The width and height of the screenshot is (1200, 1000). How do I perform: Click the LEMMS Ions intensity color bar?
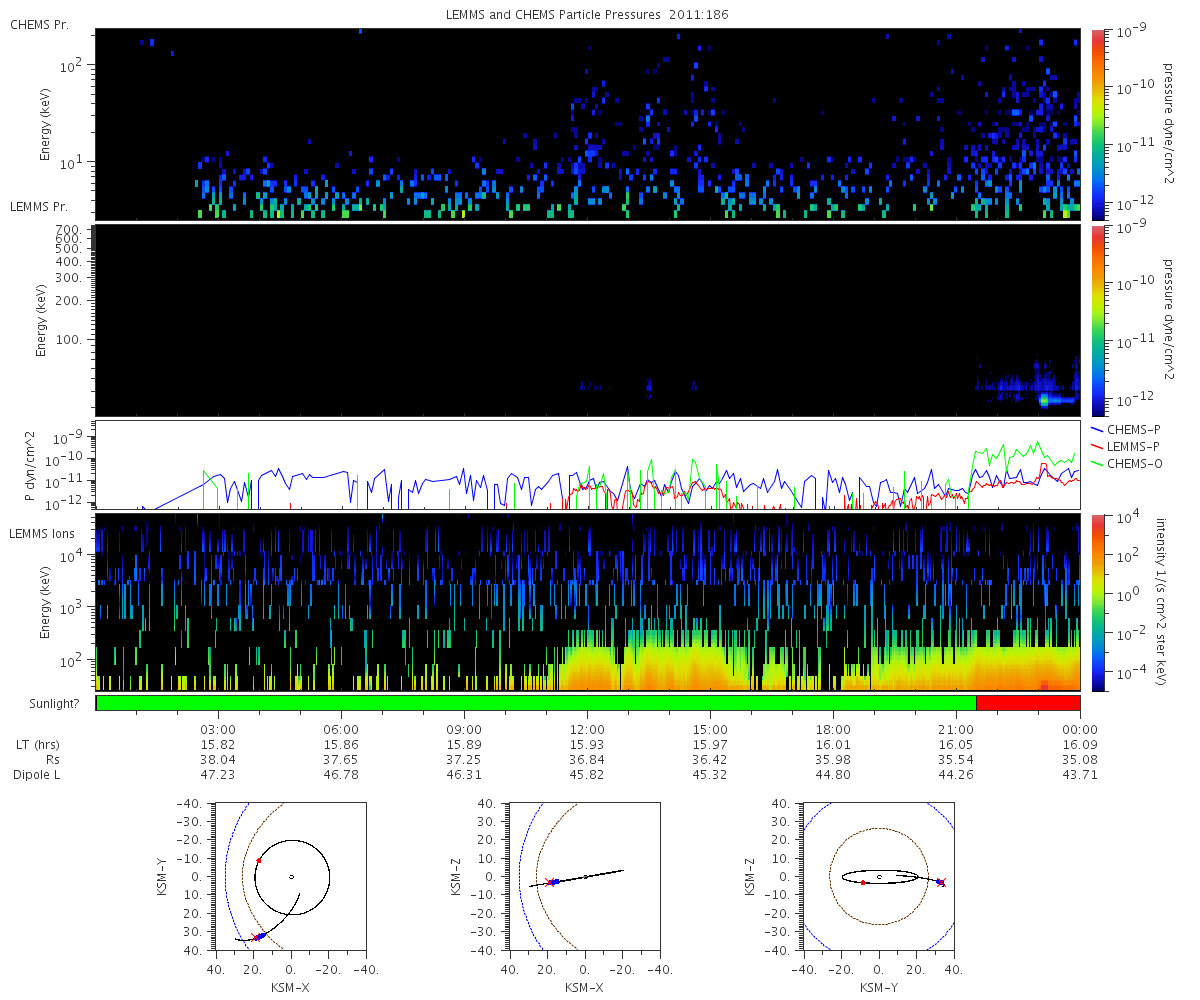pyautogui.click(x=1096, y=602)
